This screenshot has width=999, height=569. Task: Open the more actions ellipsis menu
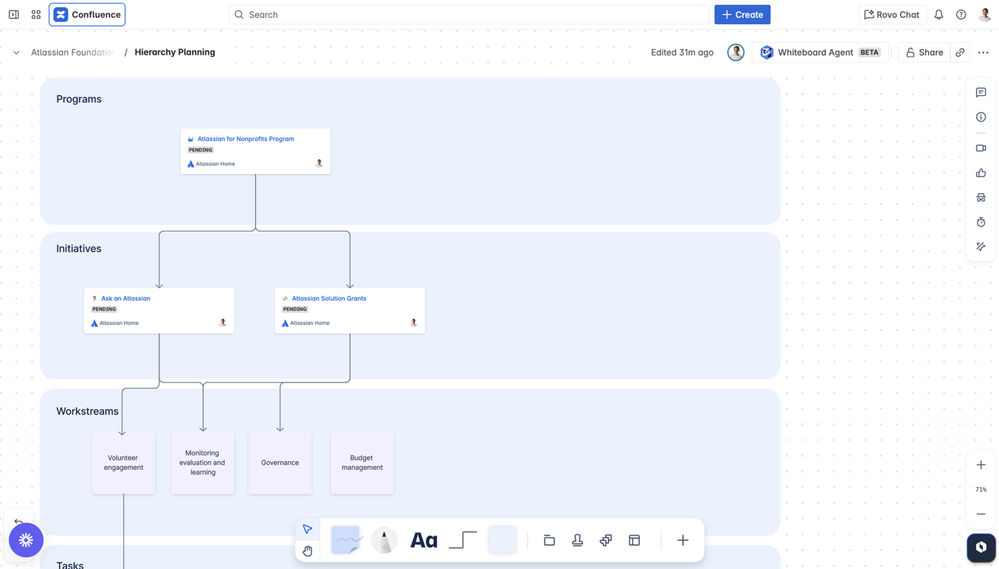coord(983,52)
